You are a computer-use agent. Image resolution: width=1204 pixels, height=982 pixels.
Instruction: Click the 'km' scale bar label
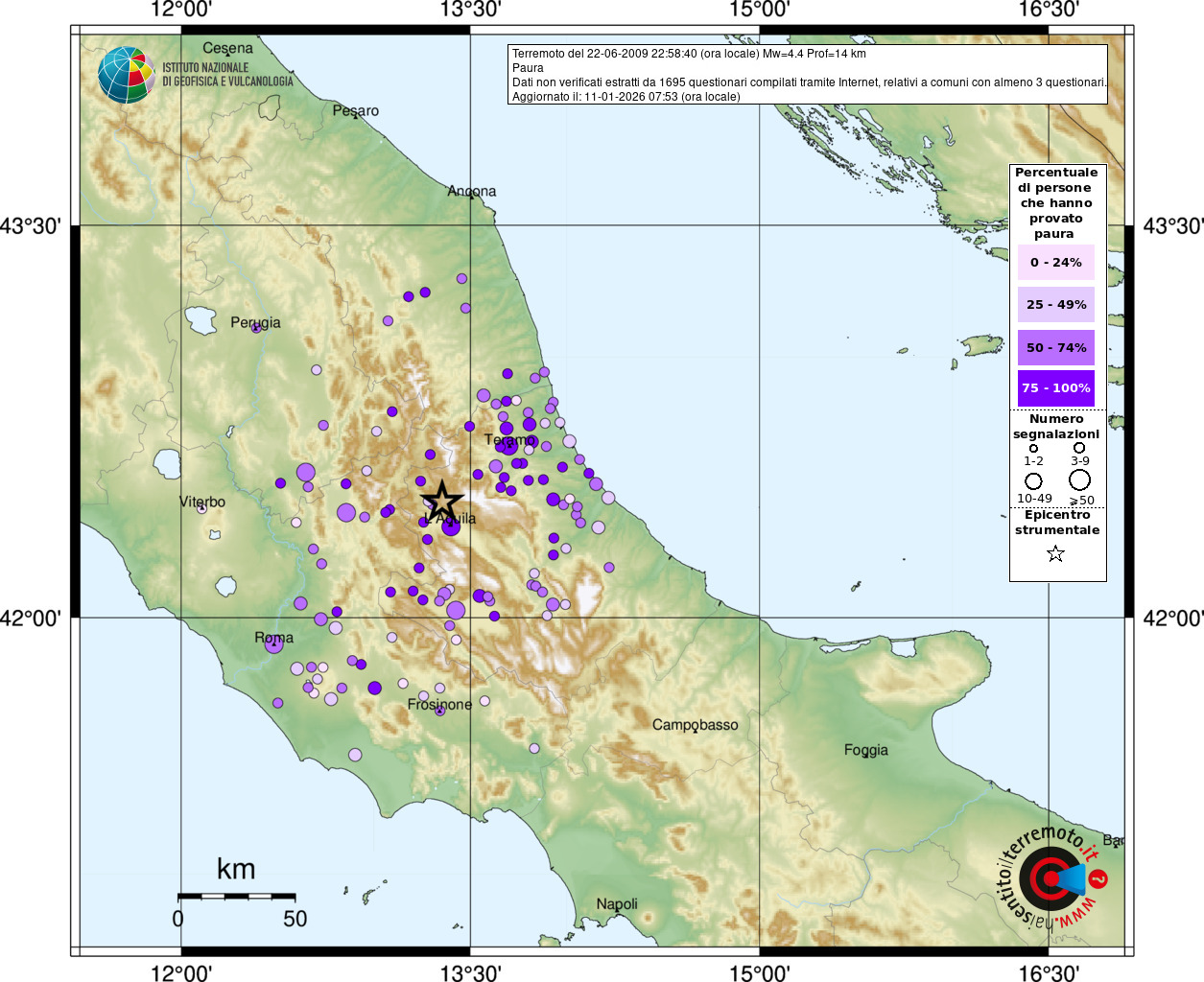tap(236, 869)
